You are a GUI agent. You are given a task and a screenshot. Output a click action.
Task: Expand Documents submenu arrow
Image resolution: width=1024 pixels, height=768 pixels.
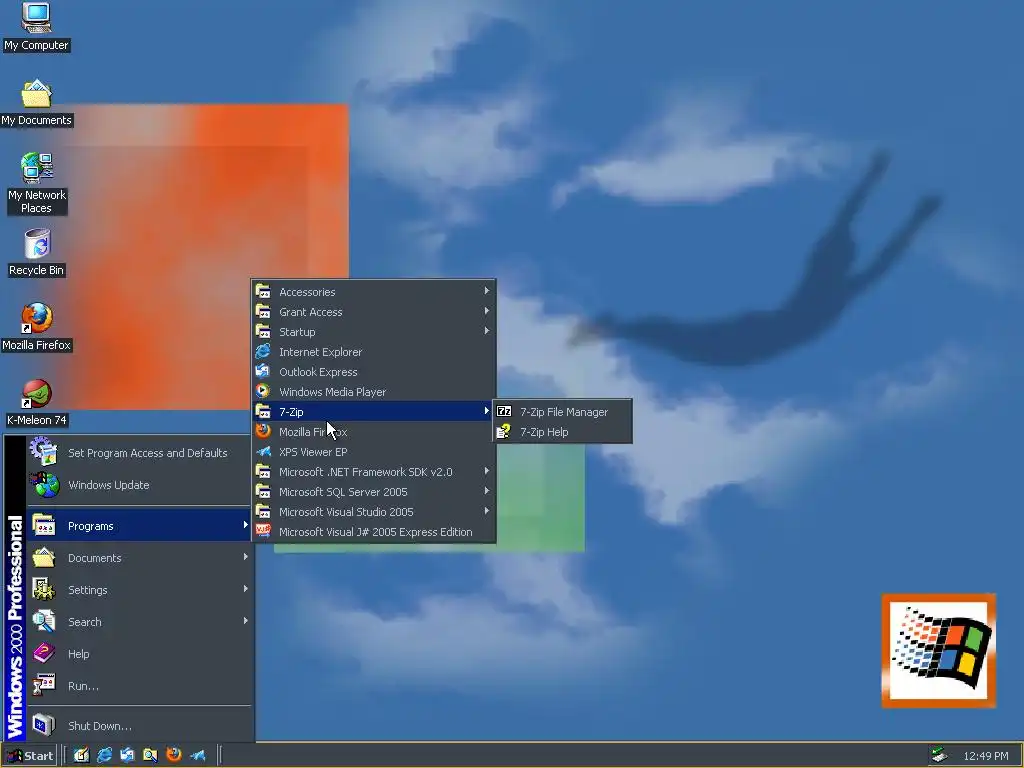[246, 556]
